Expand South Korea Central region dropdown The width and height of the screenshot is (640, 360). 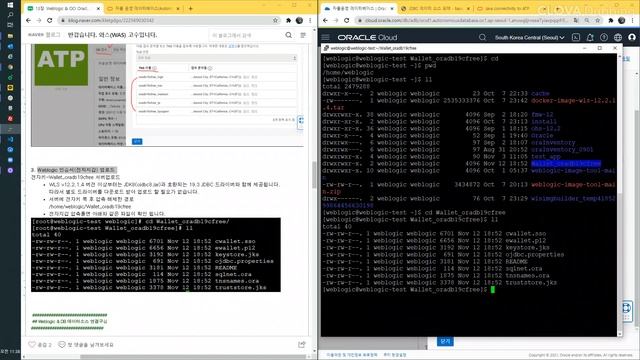[x=529, y=37]
